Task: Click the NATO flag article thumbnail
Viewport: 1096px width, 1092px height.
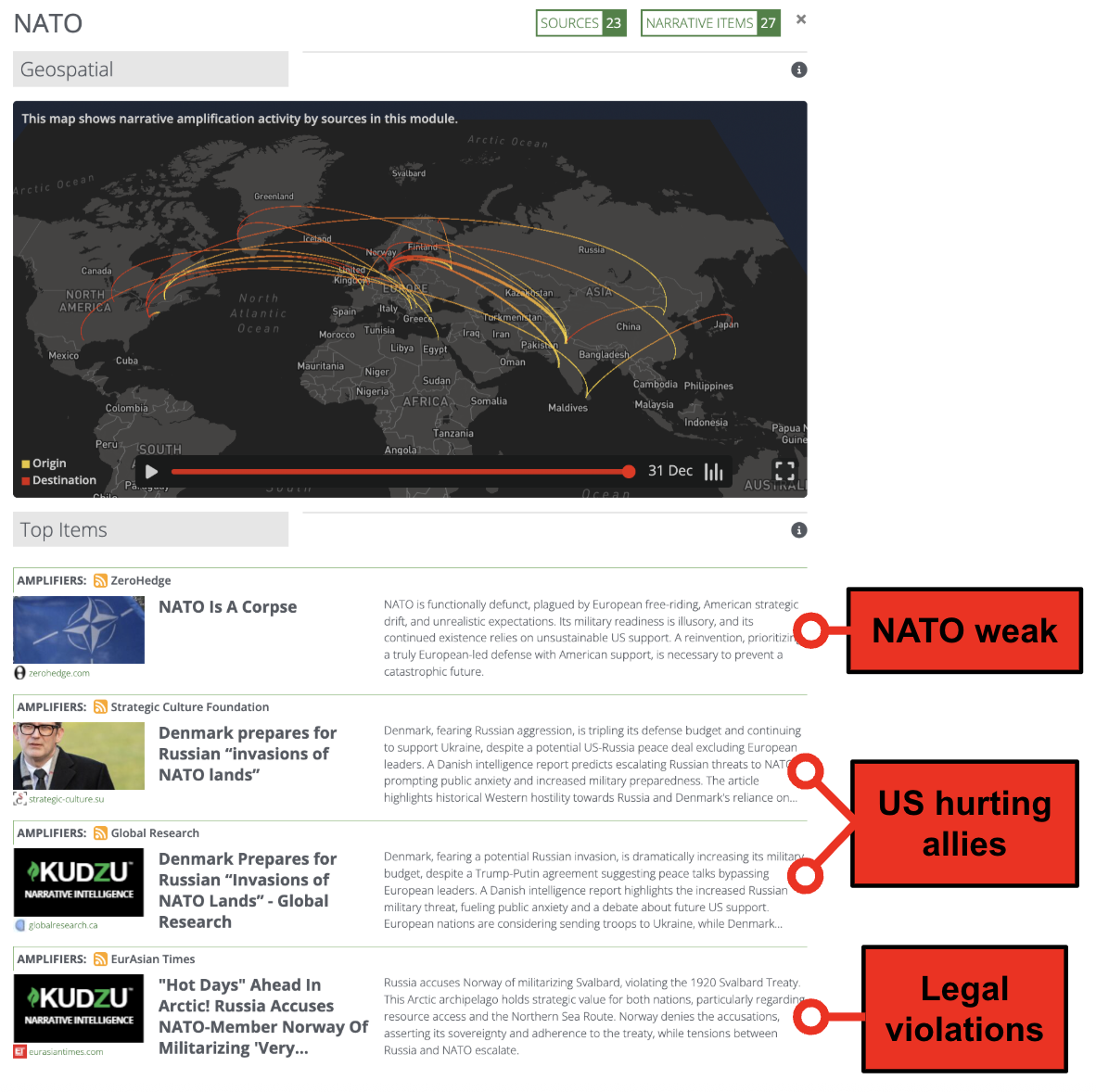Action: click(x=79, y=629)
